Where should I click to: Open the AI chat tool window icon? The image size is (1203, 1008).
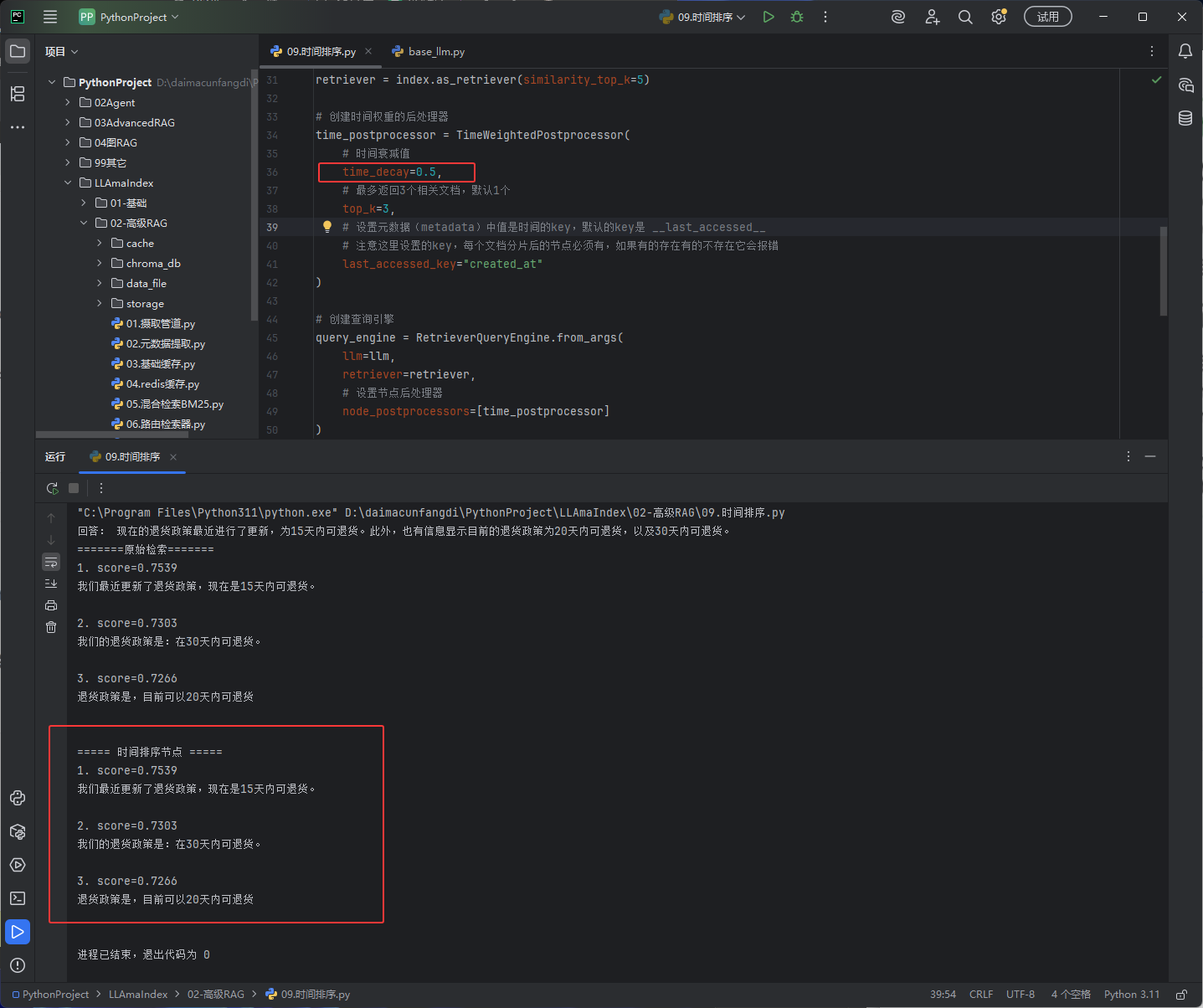[1185, 85]
